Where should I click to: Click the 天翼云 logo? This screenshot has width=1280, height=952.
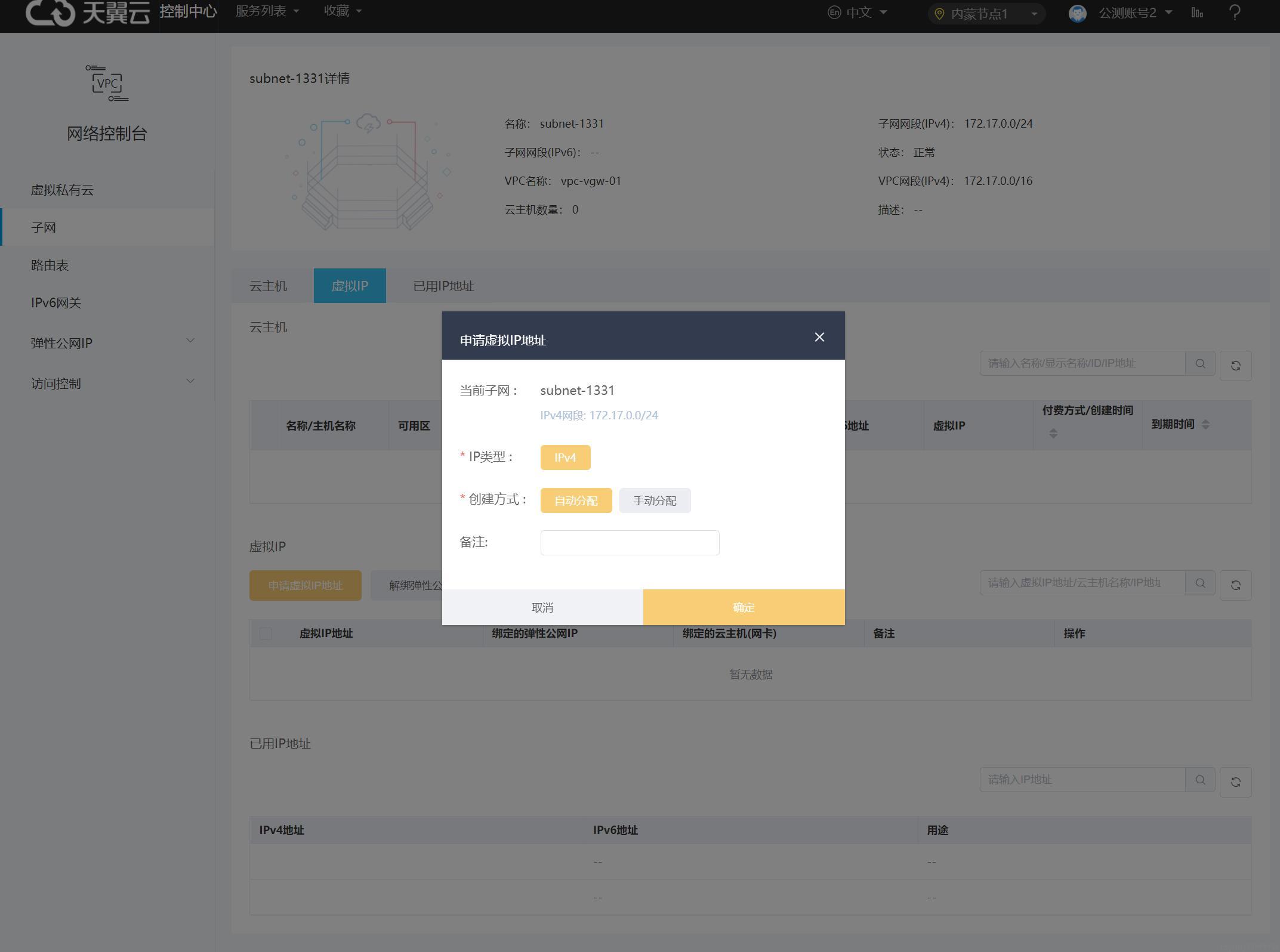pyautogui.click(x=88, y=12)
